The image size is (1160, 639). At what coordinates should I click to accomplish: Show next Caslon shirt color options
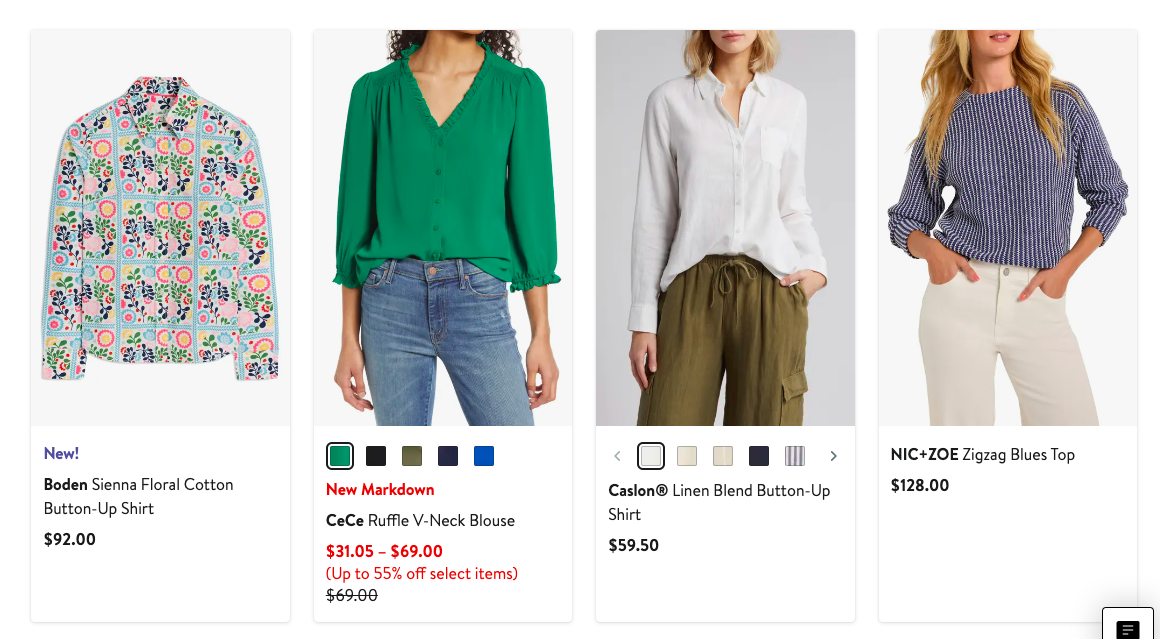[833, 456]
